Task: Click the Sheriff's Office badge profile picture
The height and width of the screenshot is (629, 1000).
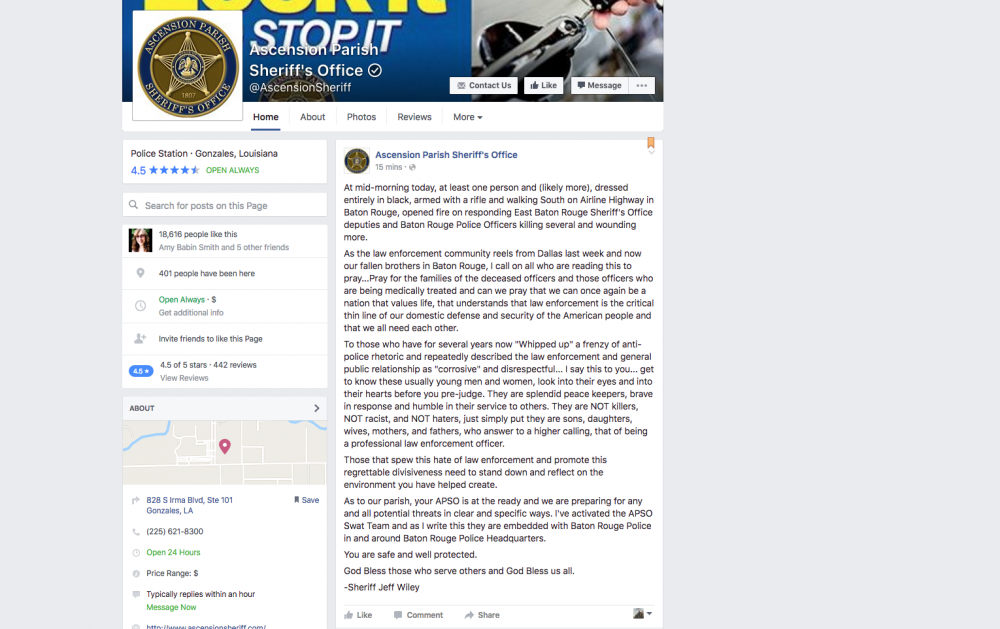Action: (x=188, y=66)
